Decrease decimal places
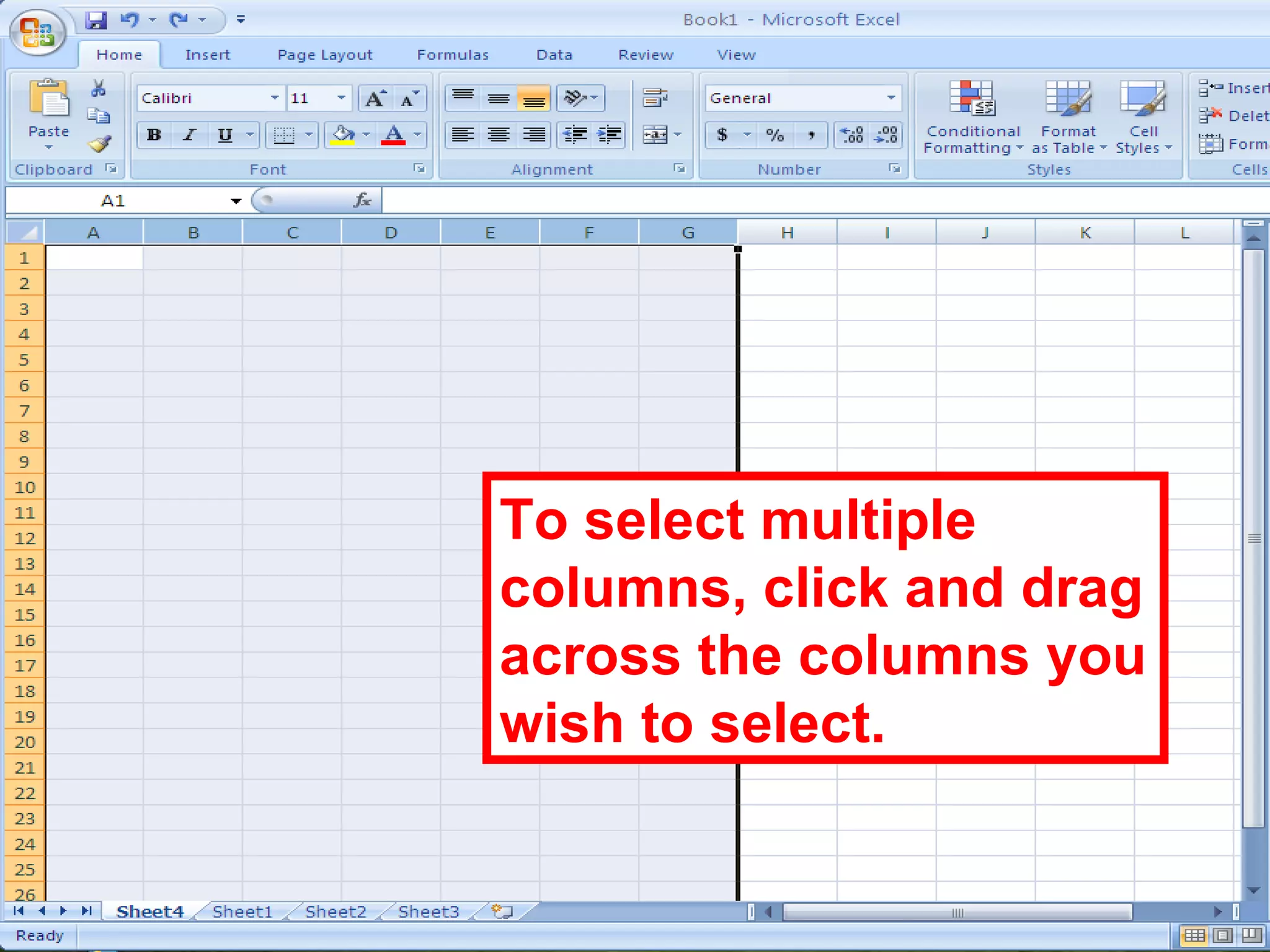The height and width of the screenshot is (952, 1270). click(x=886, y=135)
